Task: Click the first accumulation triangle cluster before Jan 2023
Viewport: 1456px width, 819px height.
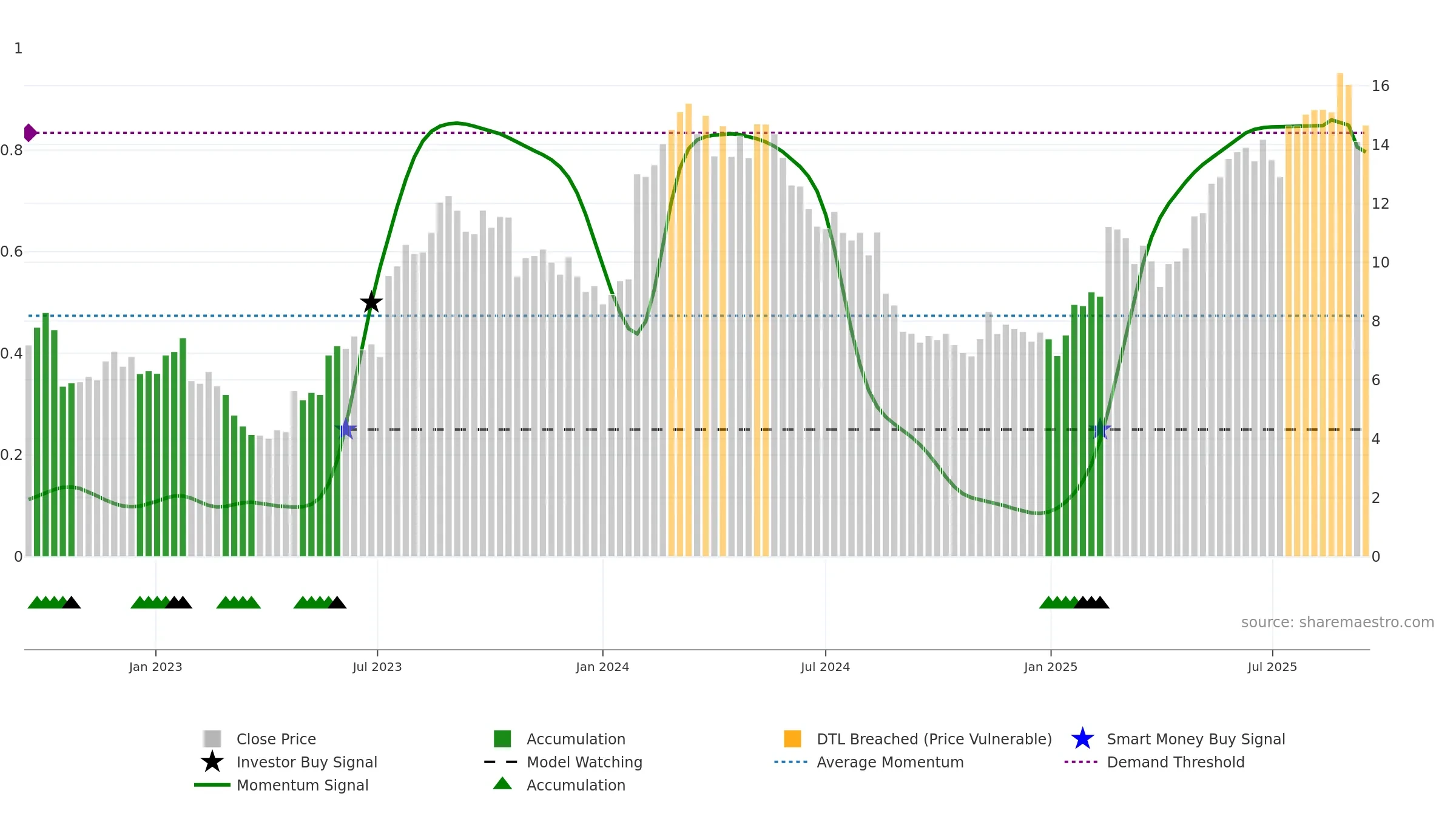Action: [54, 602]
